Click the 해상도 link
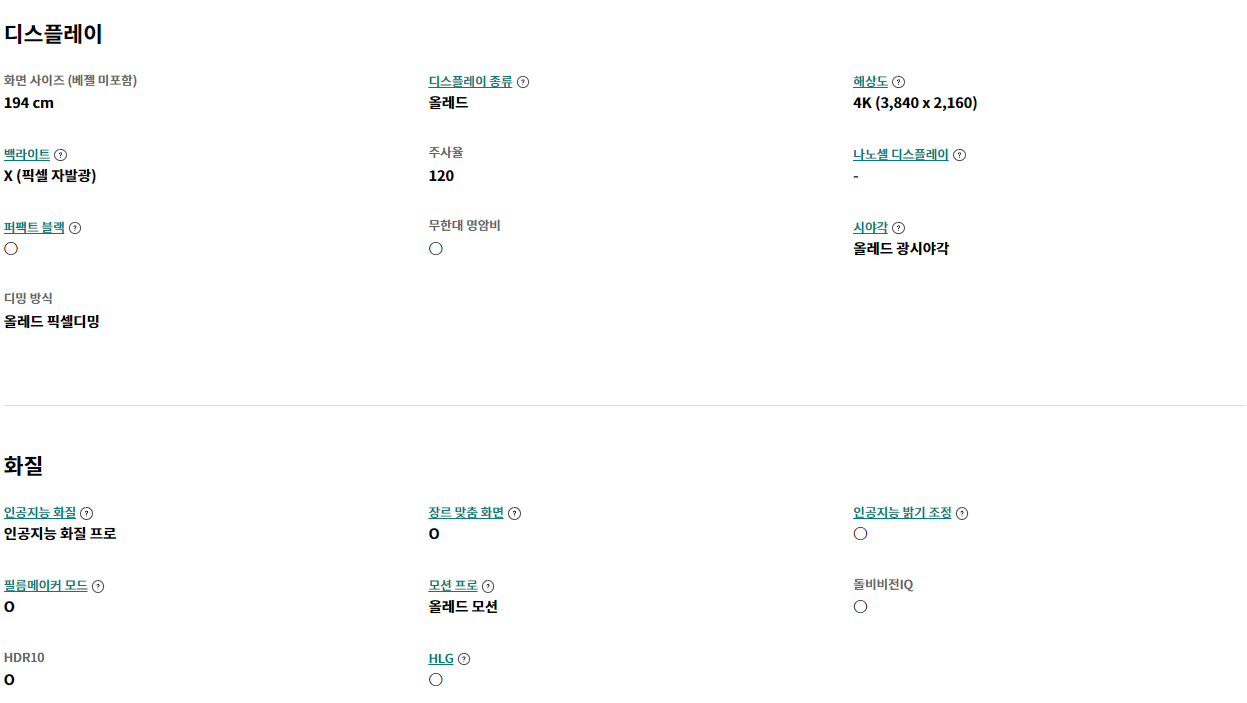The image size is (1247, 703). [x=870, y=82]
